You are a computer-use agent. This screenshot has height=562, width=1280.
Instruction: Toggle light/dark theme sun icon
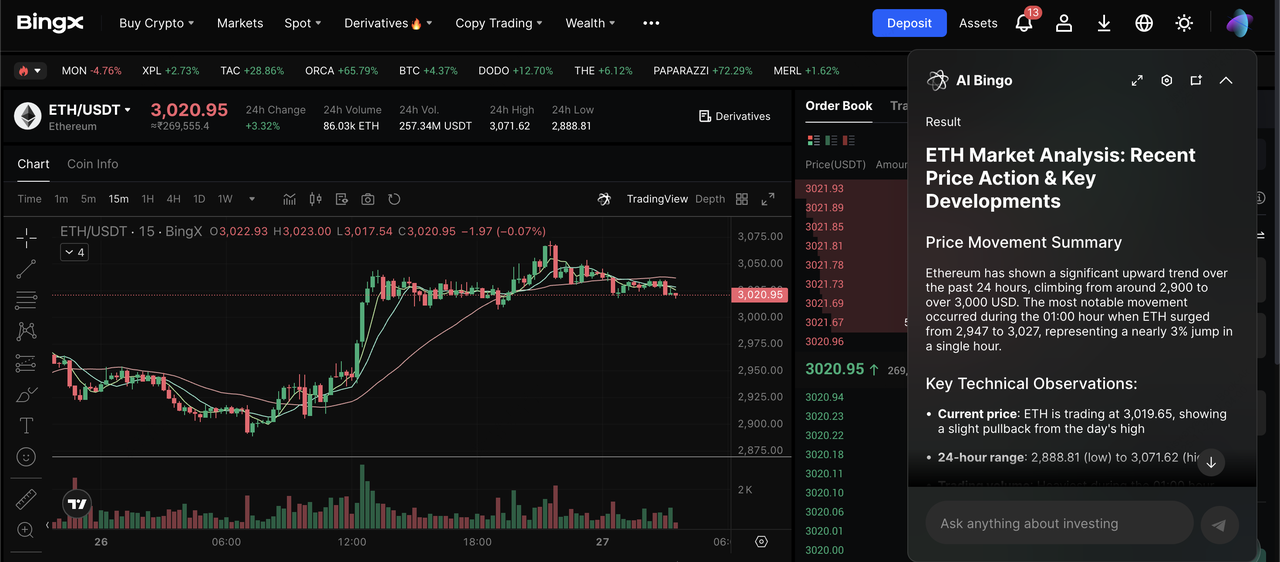tap(1184, 23)
